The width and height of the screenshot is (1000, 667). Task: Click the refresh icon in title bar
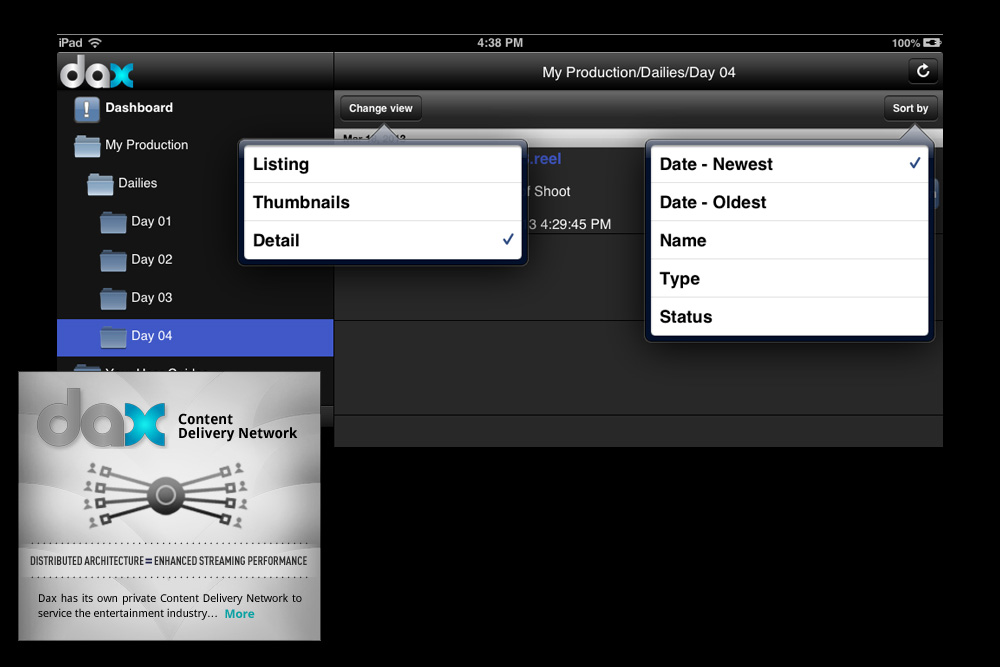[923, 71]
